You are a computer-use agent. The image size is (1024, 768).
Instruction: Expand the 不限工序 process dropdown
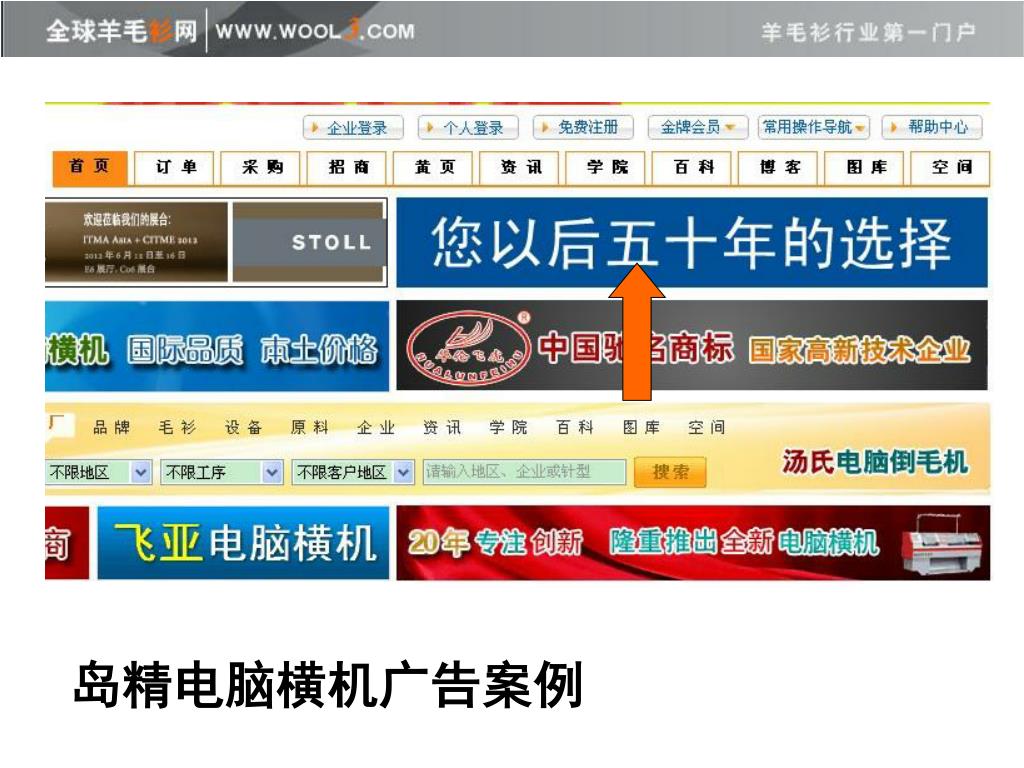(221, 472)
